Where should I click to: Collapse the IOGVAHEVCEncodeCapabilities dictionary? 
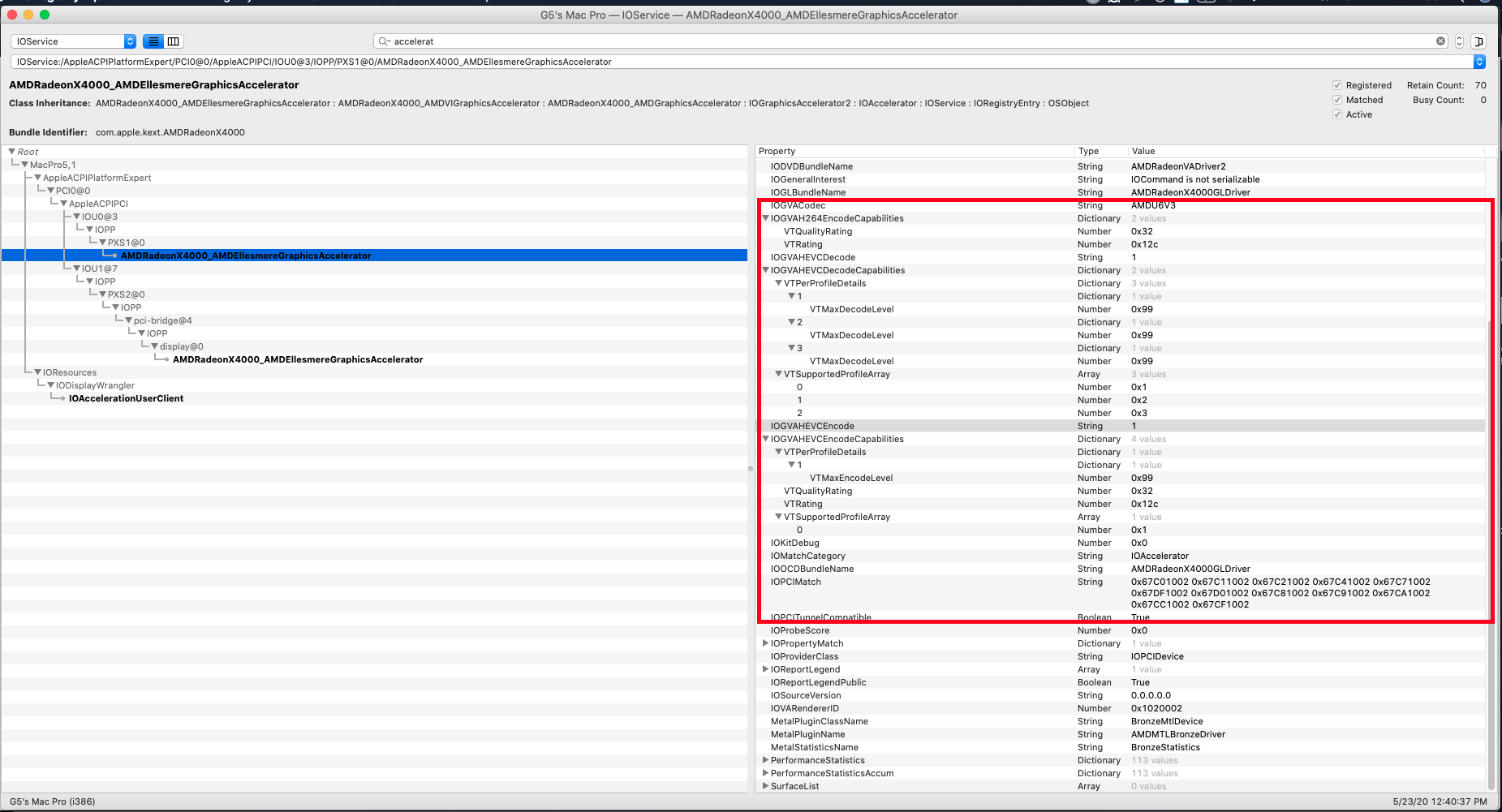(765, 439)
